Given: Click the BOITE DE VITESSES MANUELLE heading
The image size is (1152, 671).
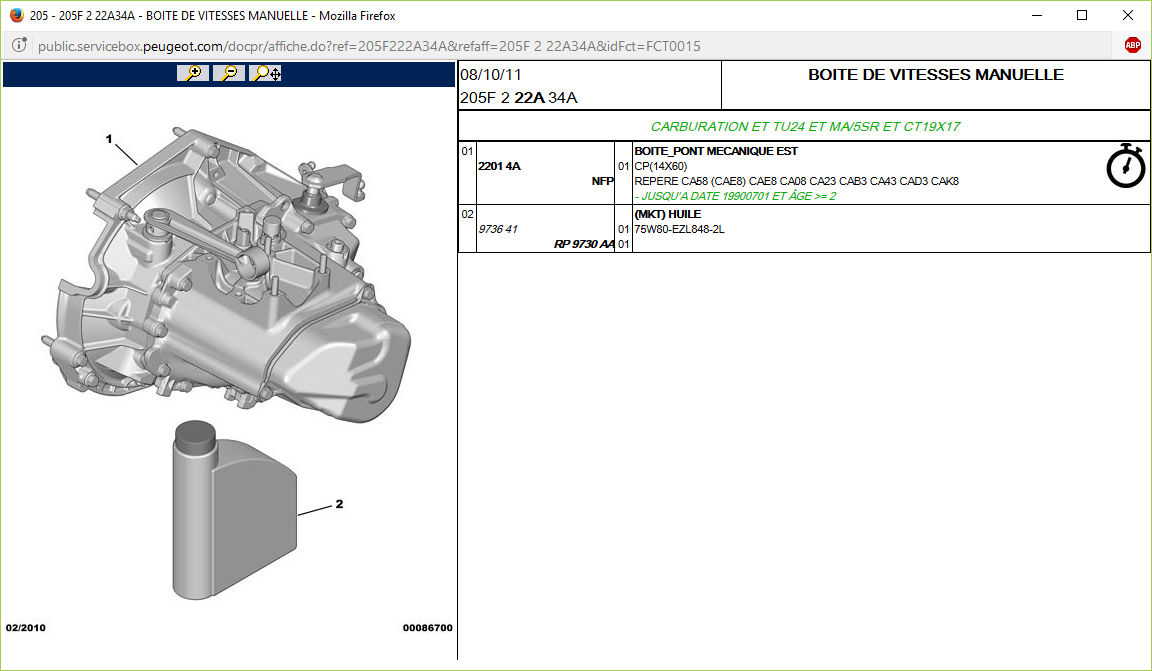Looking at the screenshot, I should click(935, 75).
